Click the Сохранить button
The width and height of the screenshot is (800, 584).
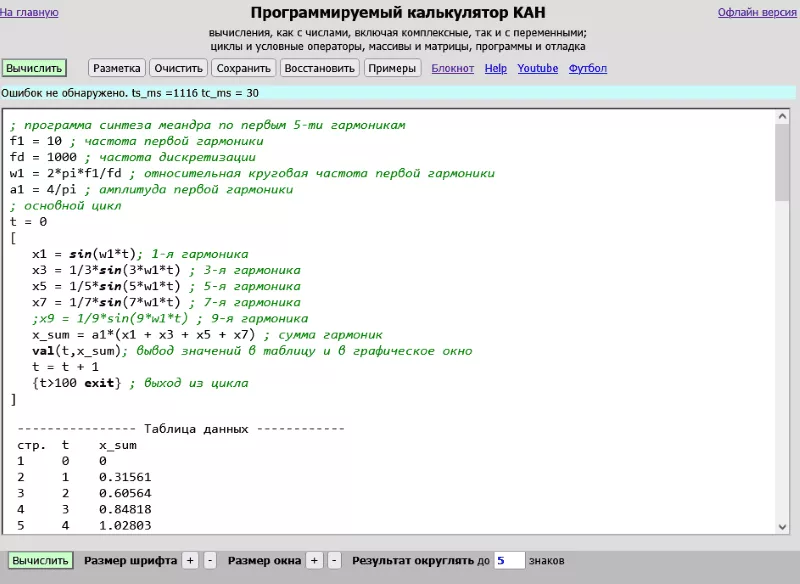tap(243, 68)
